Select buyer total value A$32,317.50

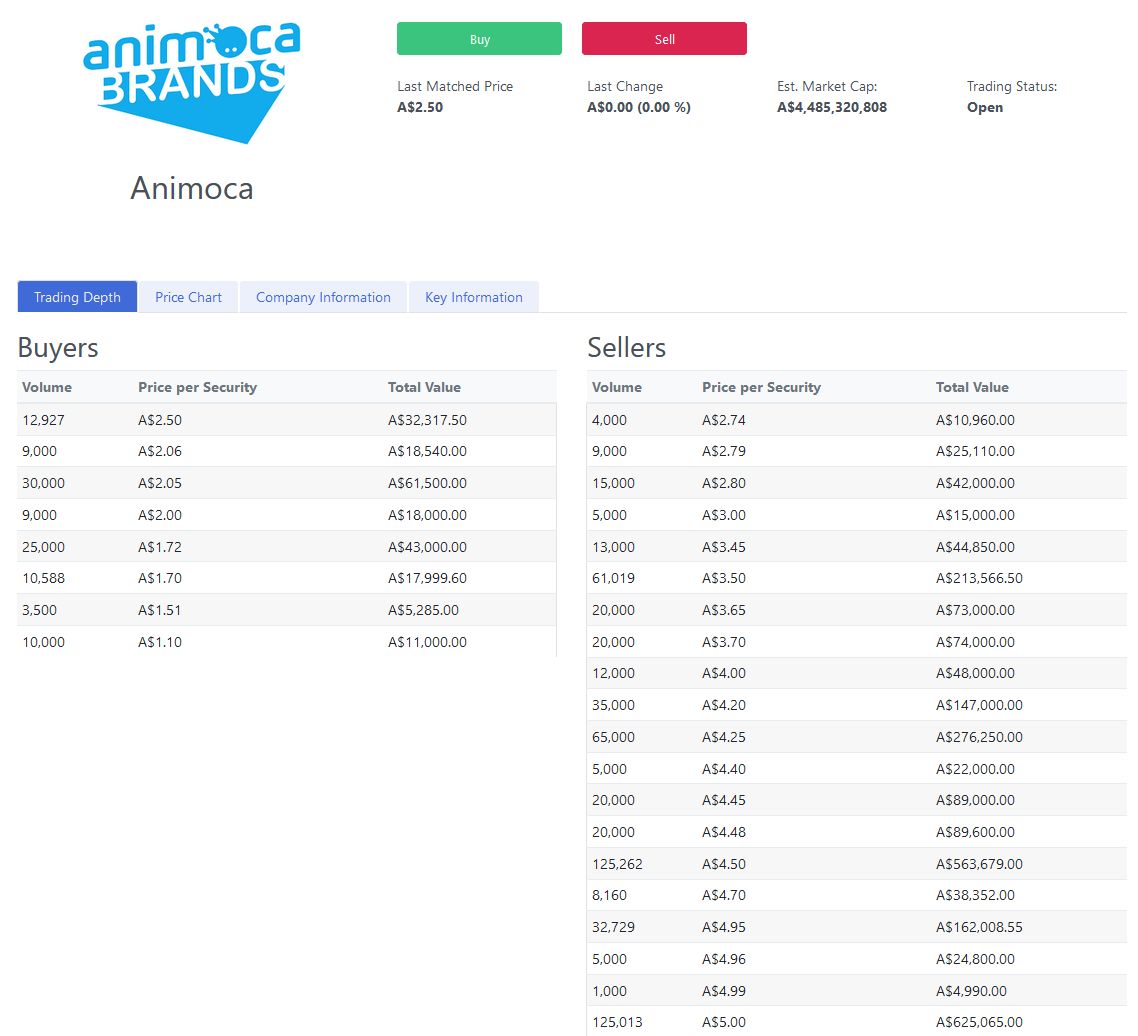[427, 420]
